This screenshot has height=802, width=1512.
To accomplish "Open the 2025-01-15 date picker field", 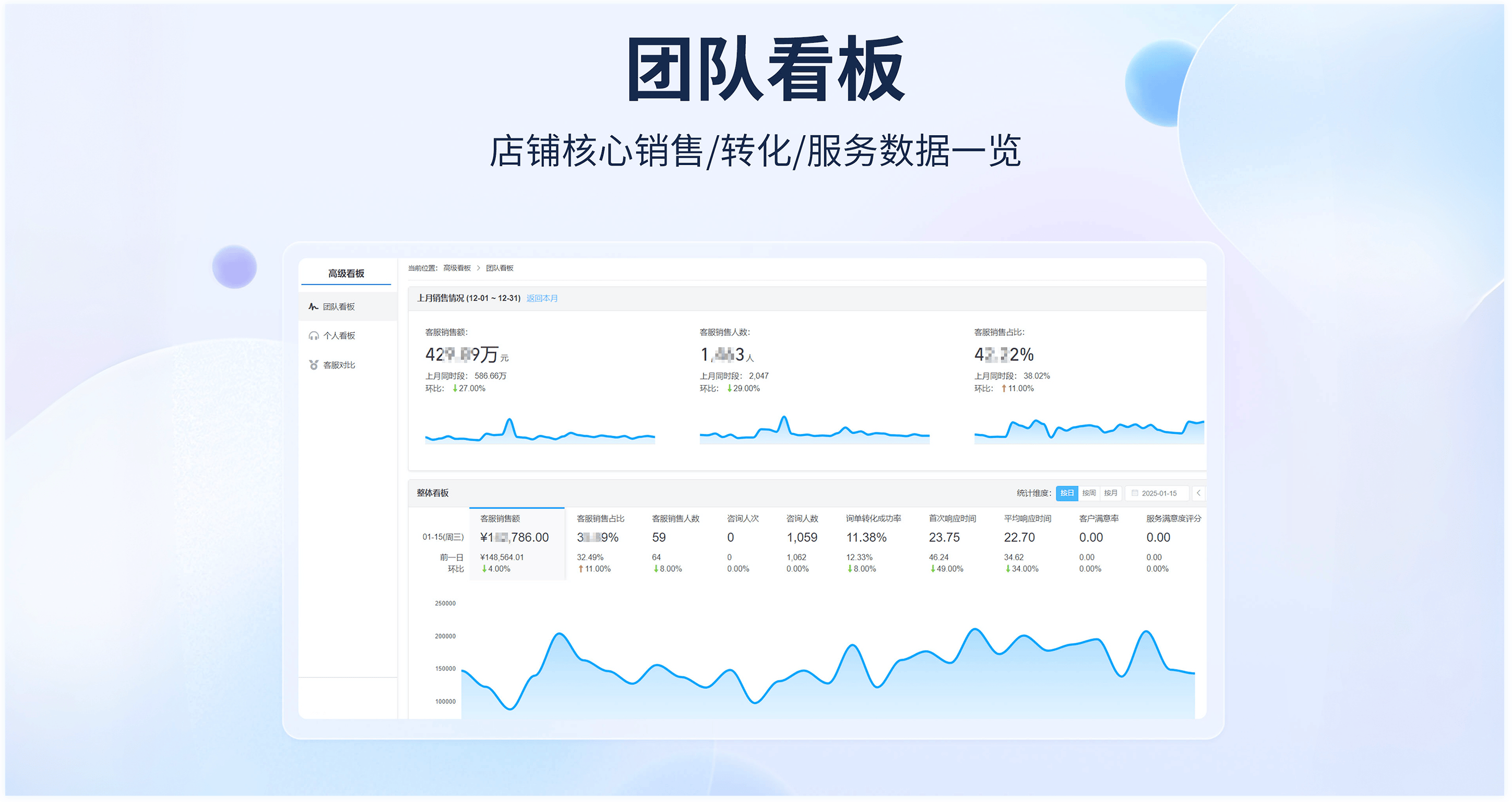I will [x=1159, y=493].
